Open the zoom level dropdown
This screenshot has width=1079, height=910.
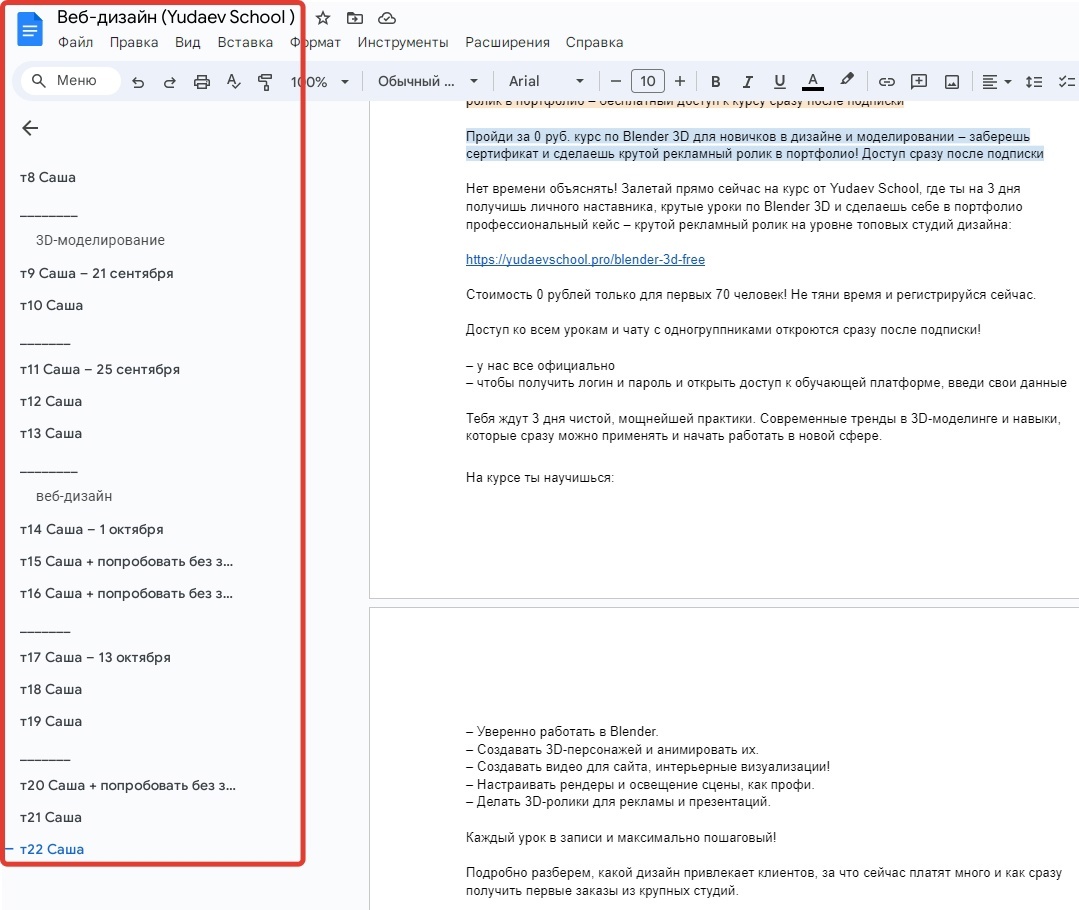(x=320, y=82)
